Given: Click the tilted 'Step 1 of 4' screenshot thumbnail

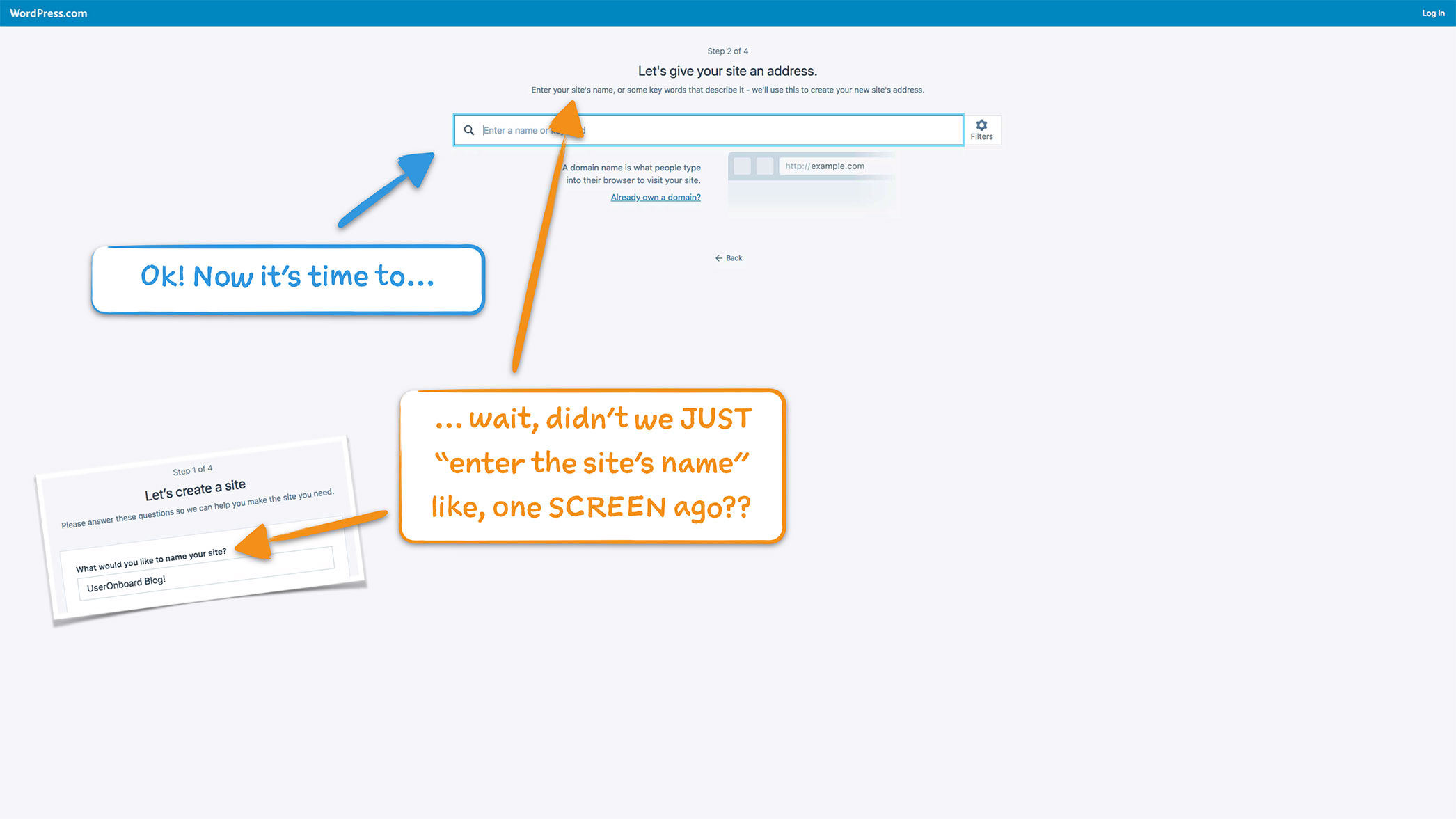Looking at the screenshot, I should click(202, 501).
